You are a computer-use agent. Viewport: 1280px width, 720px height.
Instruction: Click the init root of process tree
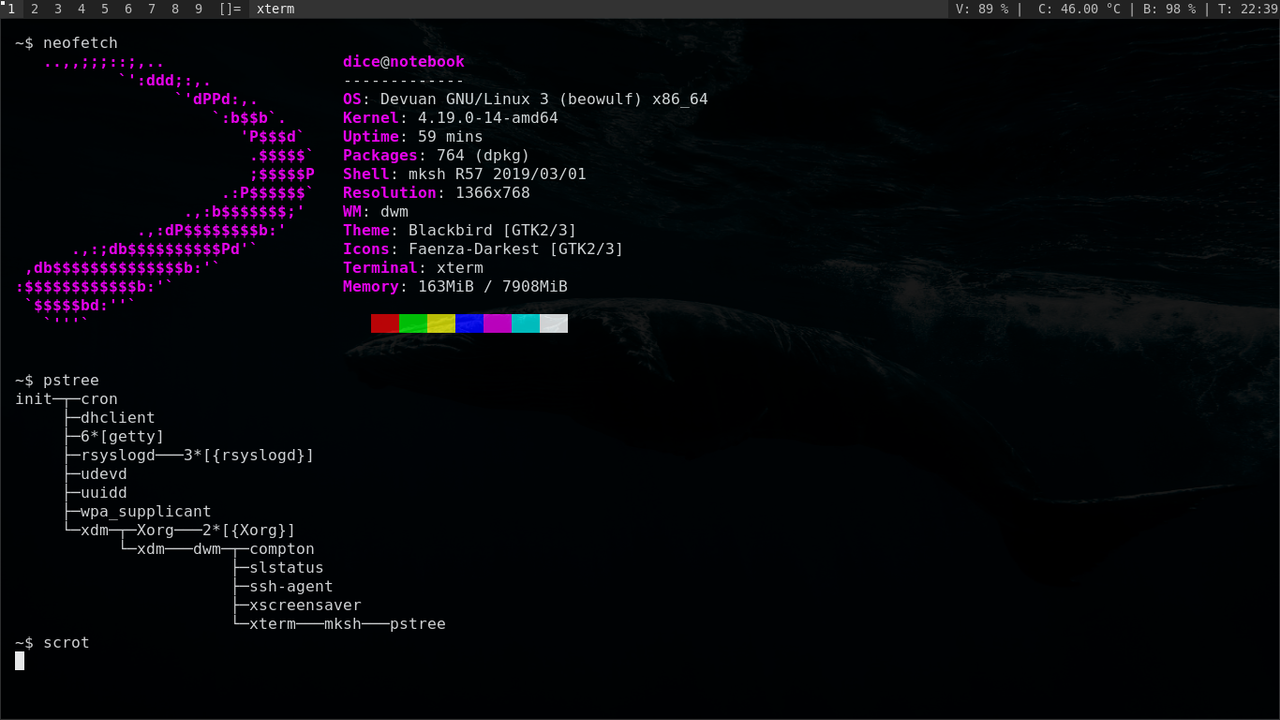(34, 399)
